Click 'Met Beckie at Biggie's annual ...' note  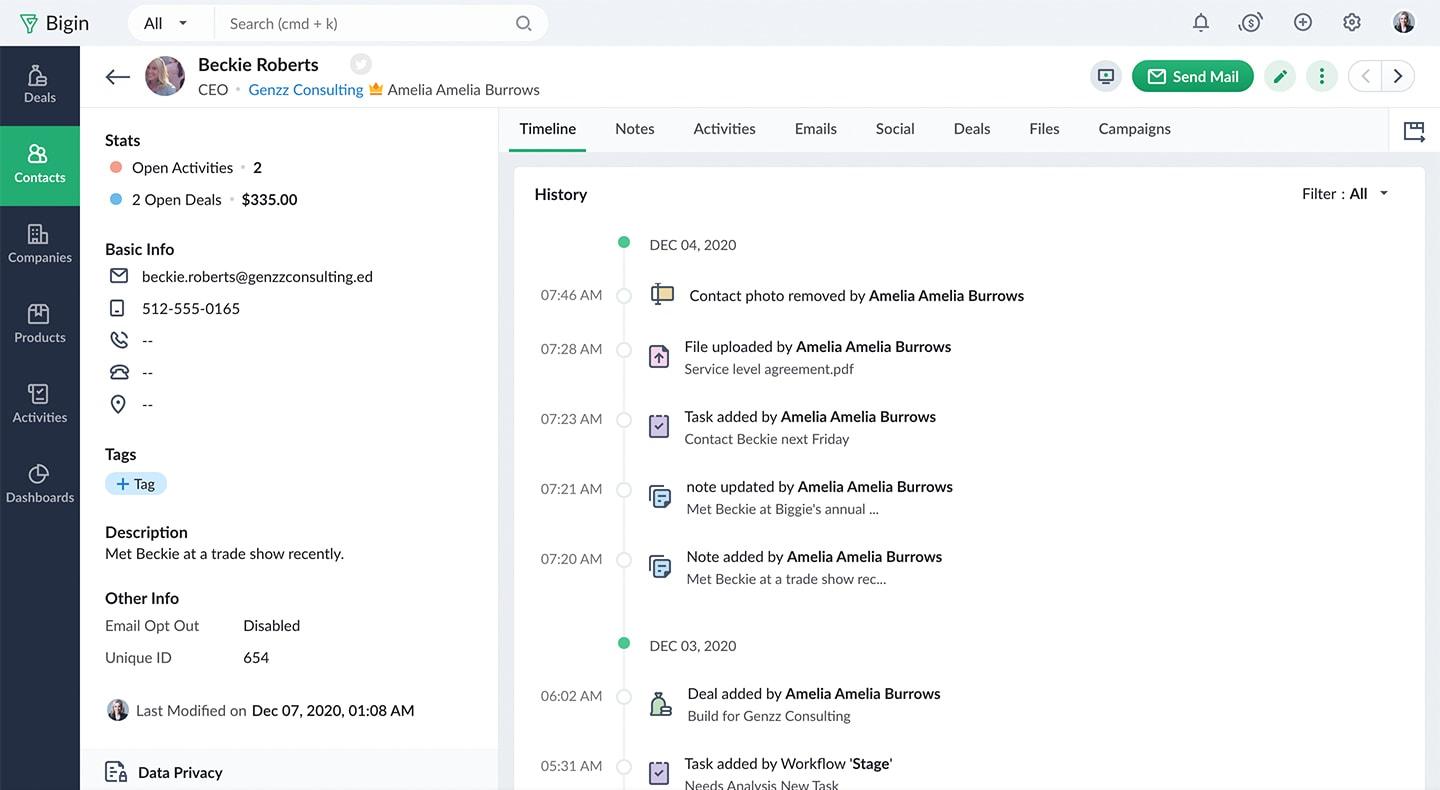tap(783, 509)
